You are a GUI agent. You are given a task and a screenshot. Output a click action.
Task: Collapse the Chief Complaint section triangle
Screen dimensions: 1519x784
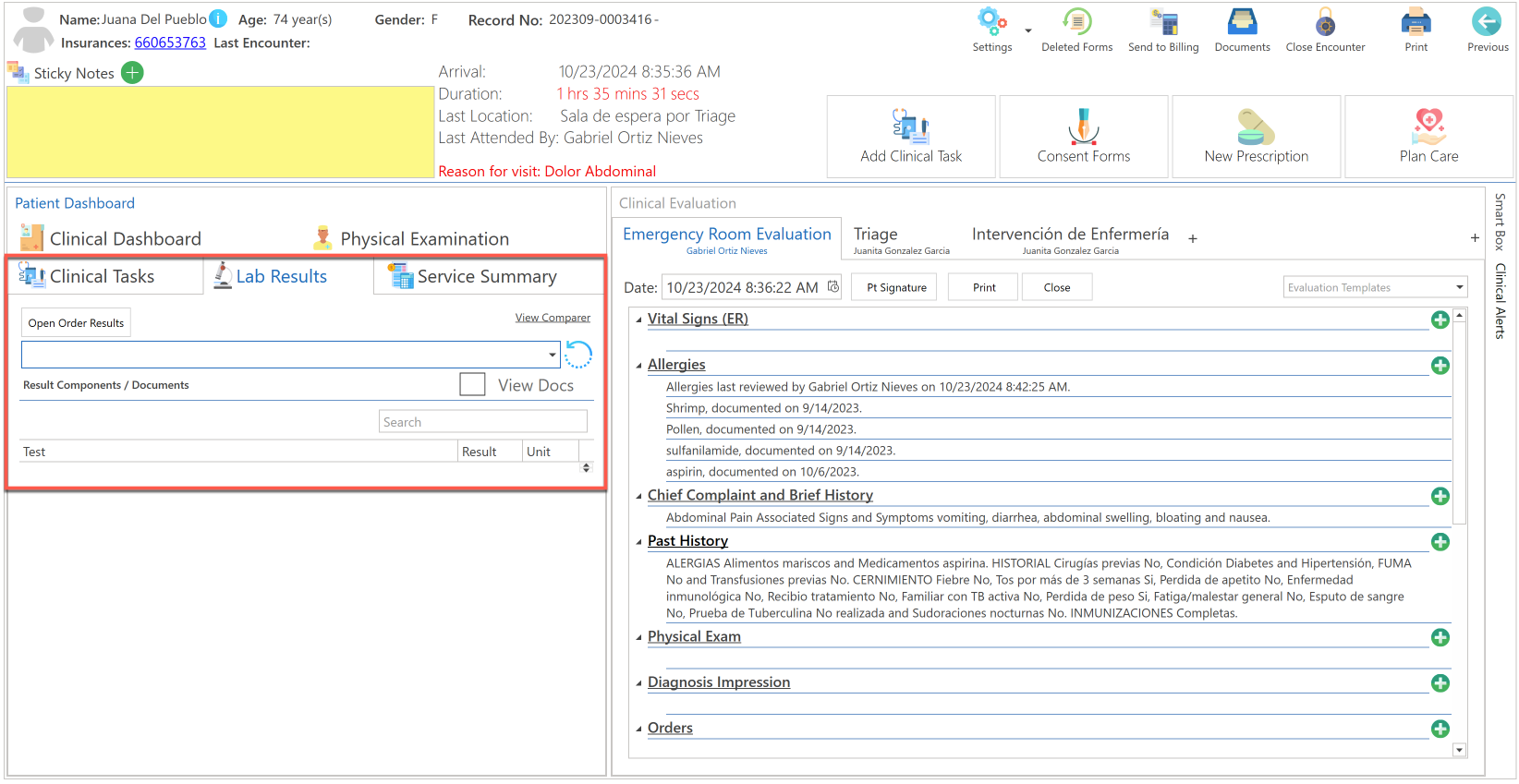638,497
